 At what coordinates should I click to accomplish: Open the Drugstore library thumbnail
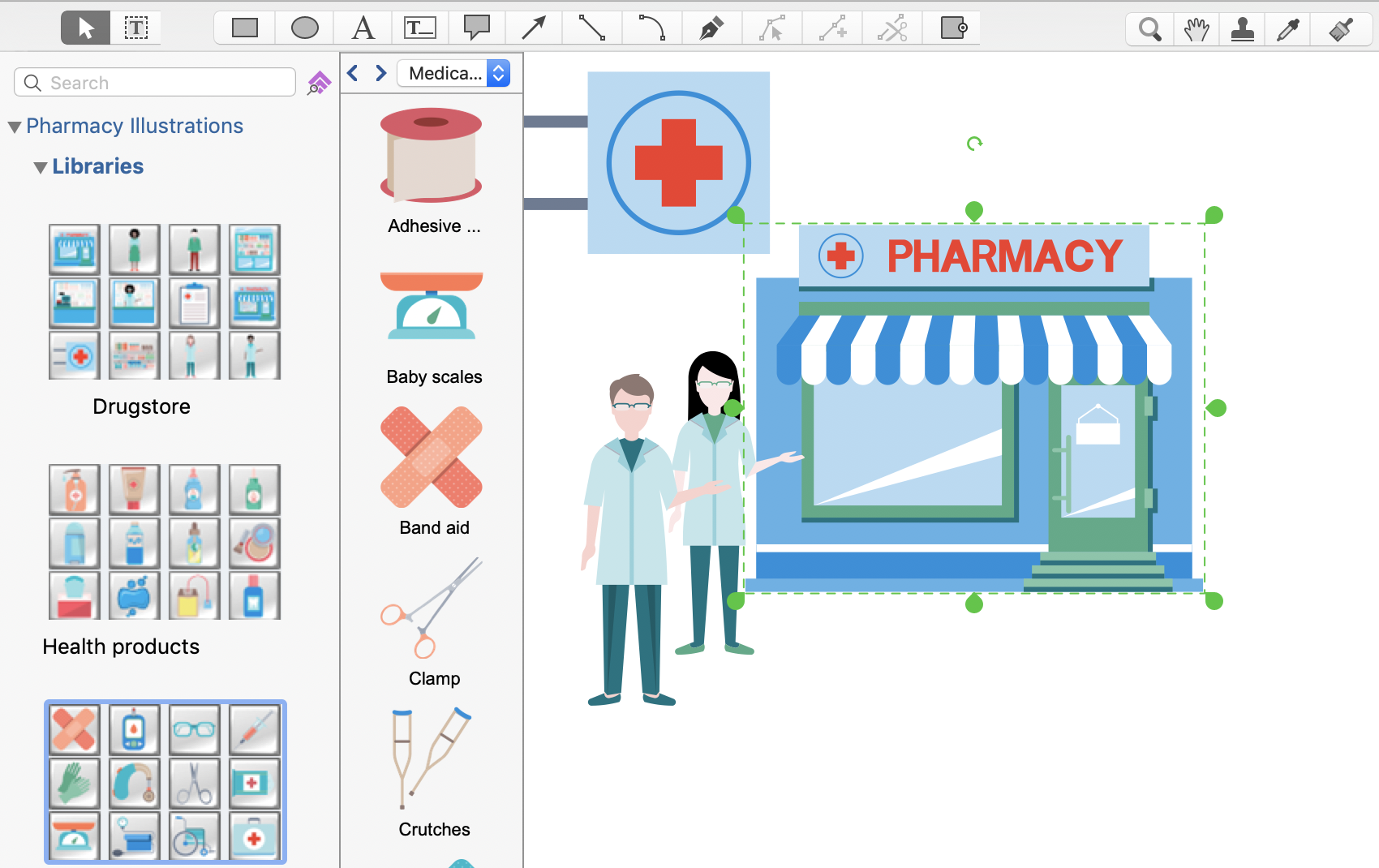(165, 302)
